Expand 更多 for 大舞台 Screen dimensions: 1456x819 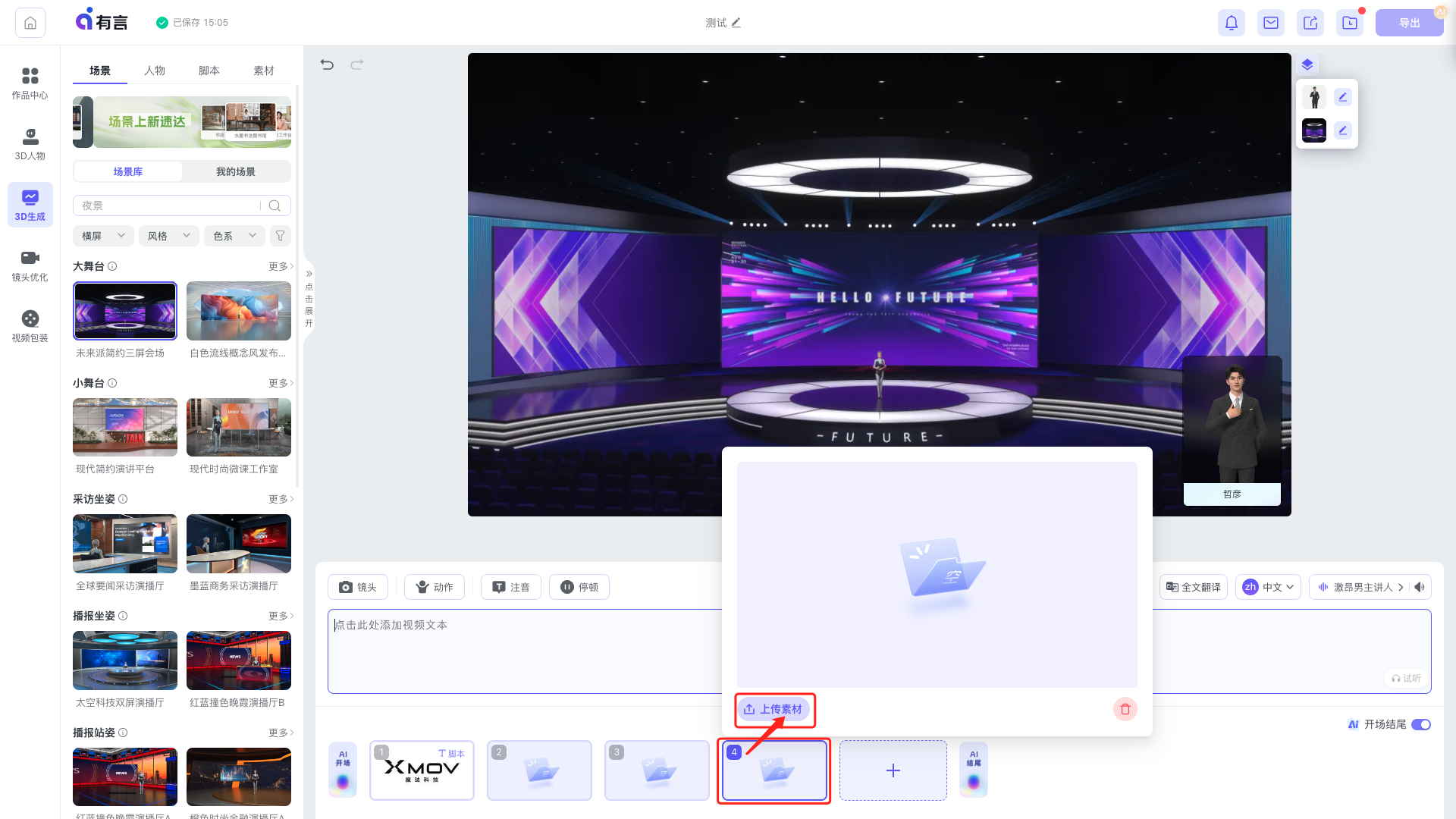coord(281,266)
